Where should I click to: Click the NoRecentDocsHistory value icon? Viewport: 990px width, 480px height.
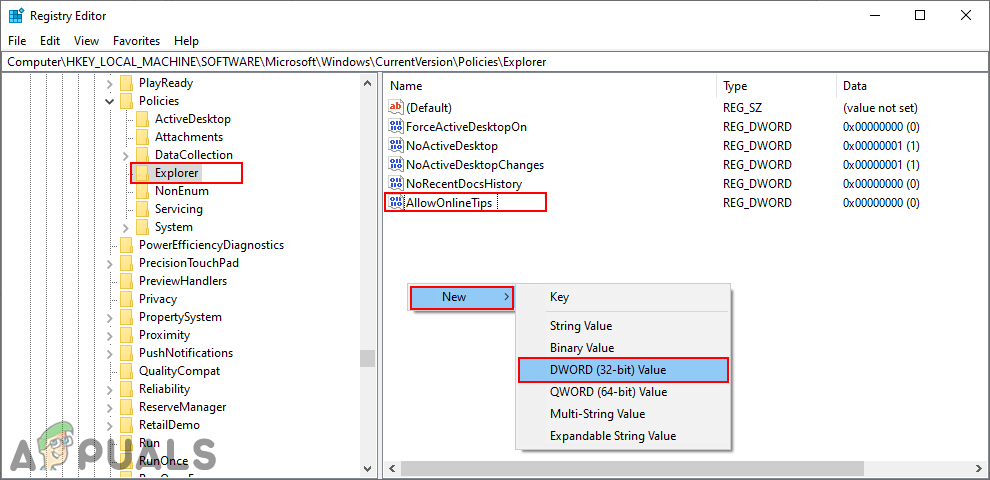[395, 184]
